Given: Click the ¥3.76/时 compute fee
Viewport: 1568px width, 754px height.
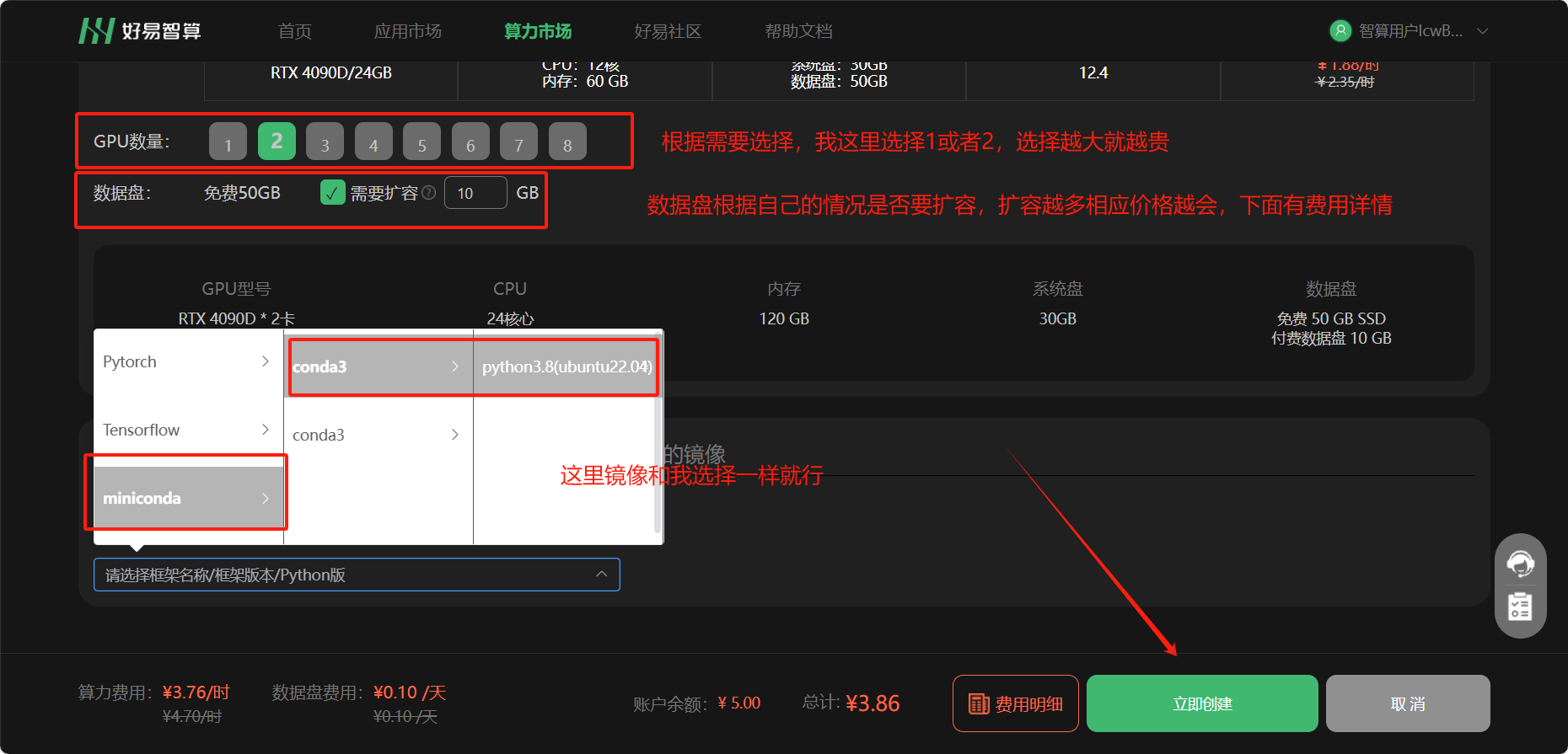Looking at the screenshot, I should point(196,693).
